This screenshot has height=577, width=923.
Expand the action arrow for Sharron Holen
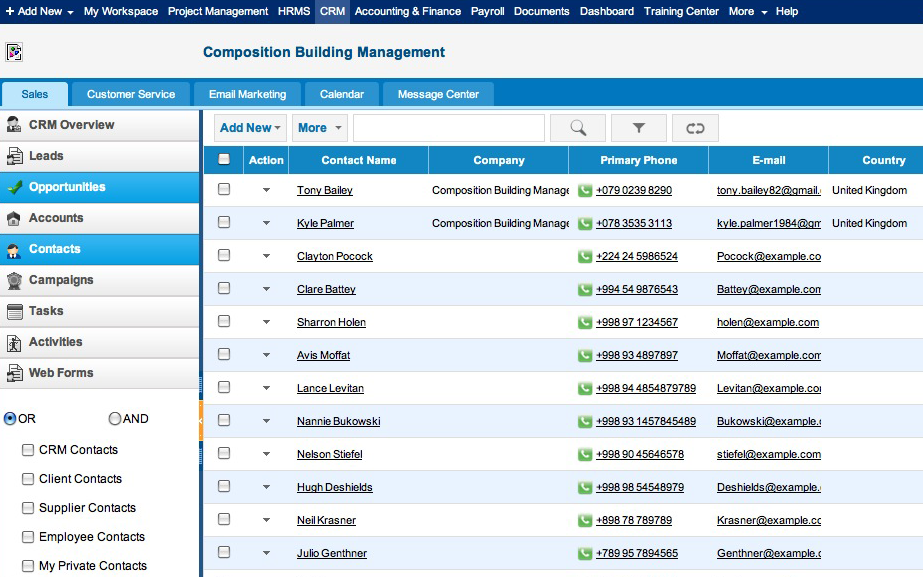[x=266, y=322]
